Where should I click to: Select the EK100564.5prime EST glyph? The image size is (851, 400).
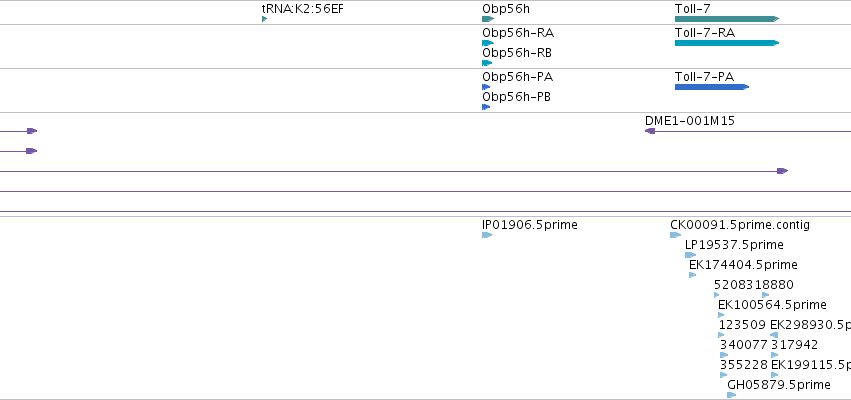(721, 315)
